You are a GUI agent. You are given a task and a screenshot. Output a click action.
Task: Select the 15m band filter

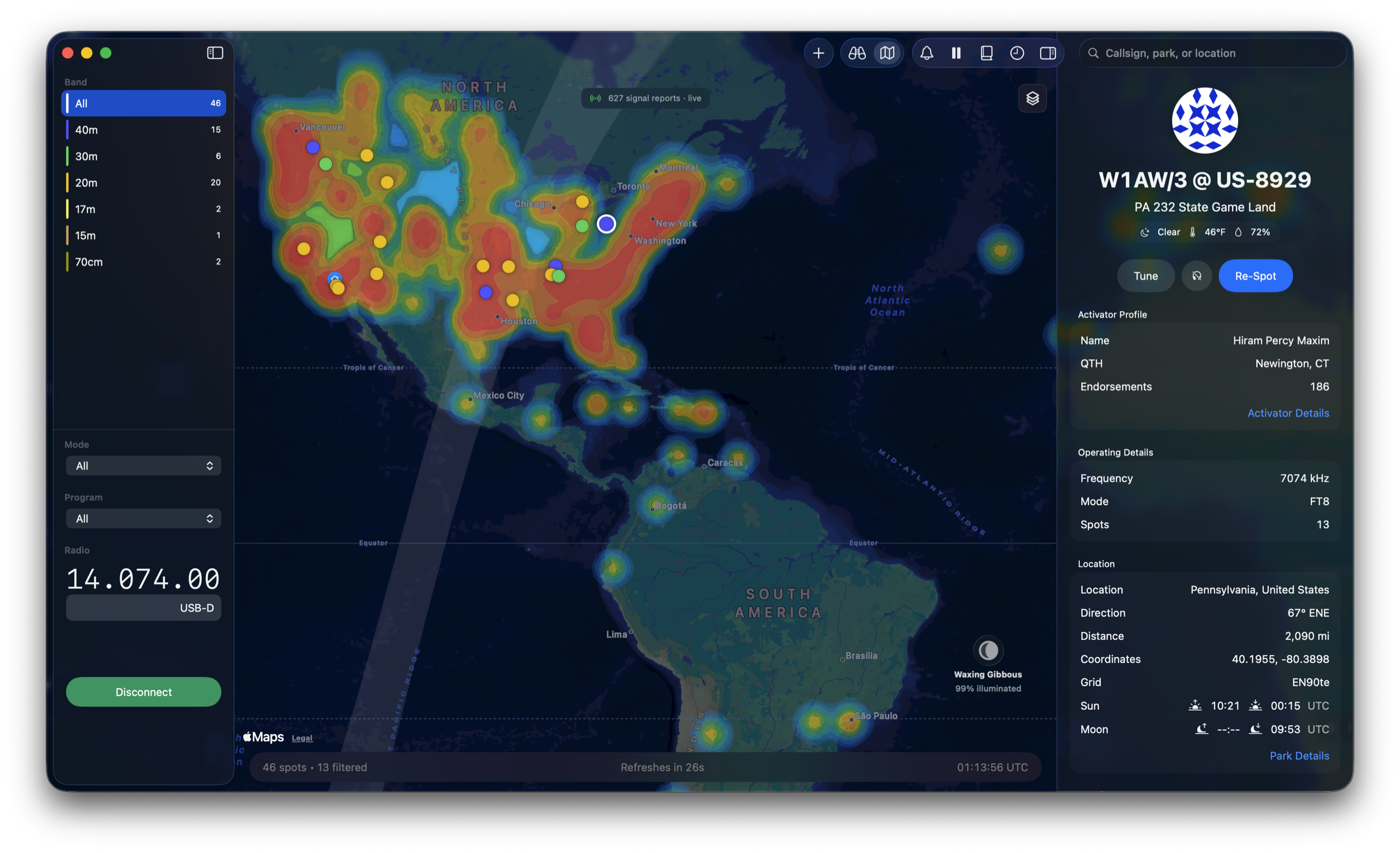[x=144, y=235]
